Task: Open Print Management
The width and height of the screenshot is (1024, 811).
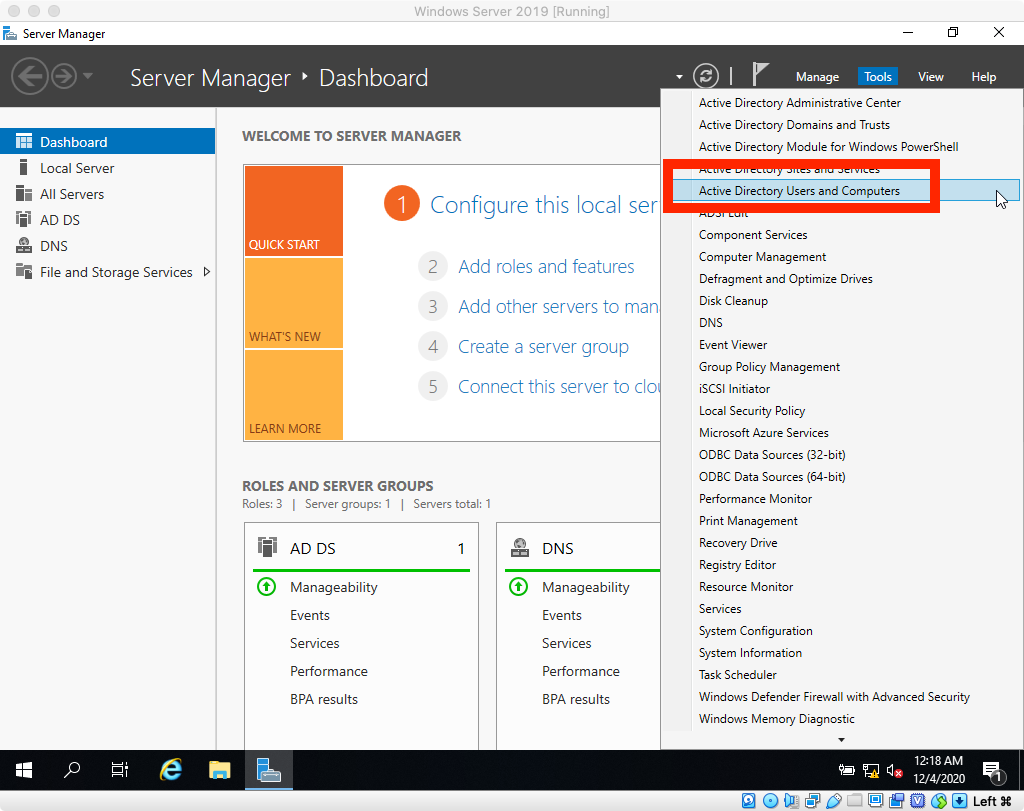Action: click(x=748, y=521)
